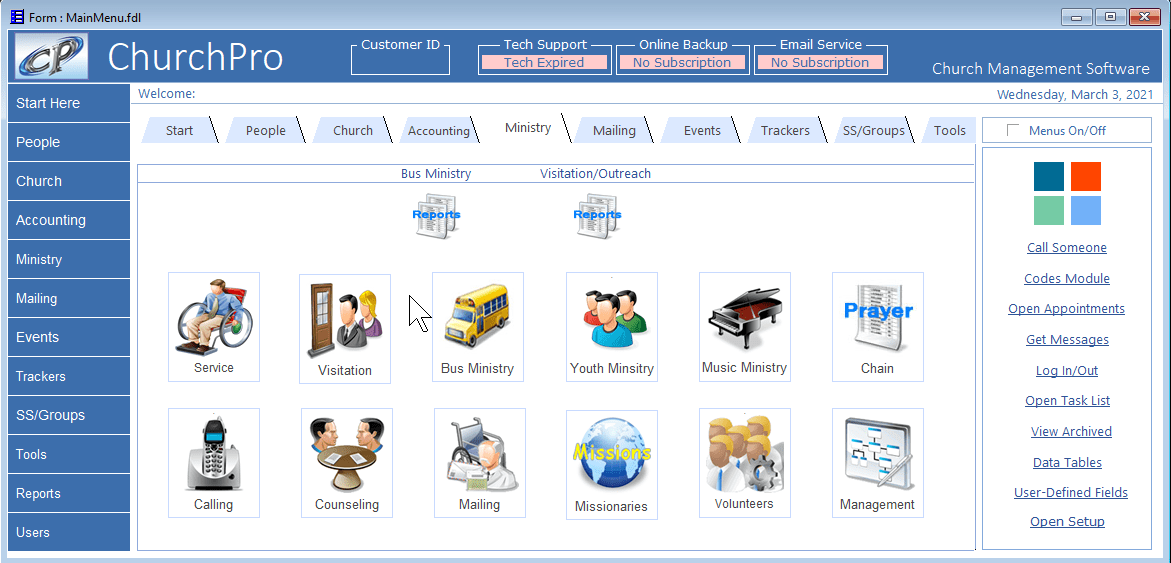Open the Counseling round table icon

point(347,462)
